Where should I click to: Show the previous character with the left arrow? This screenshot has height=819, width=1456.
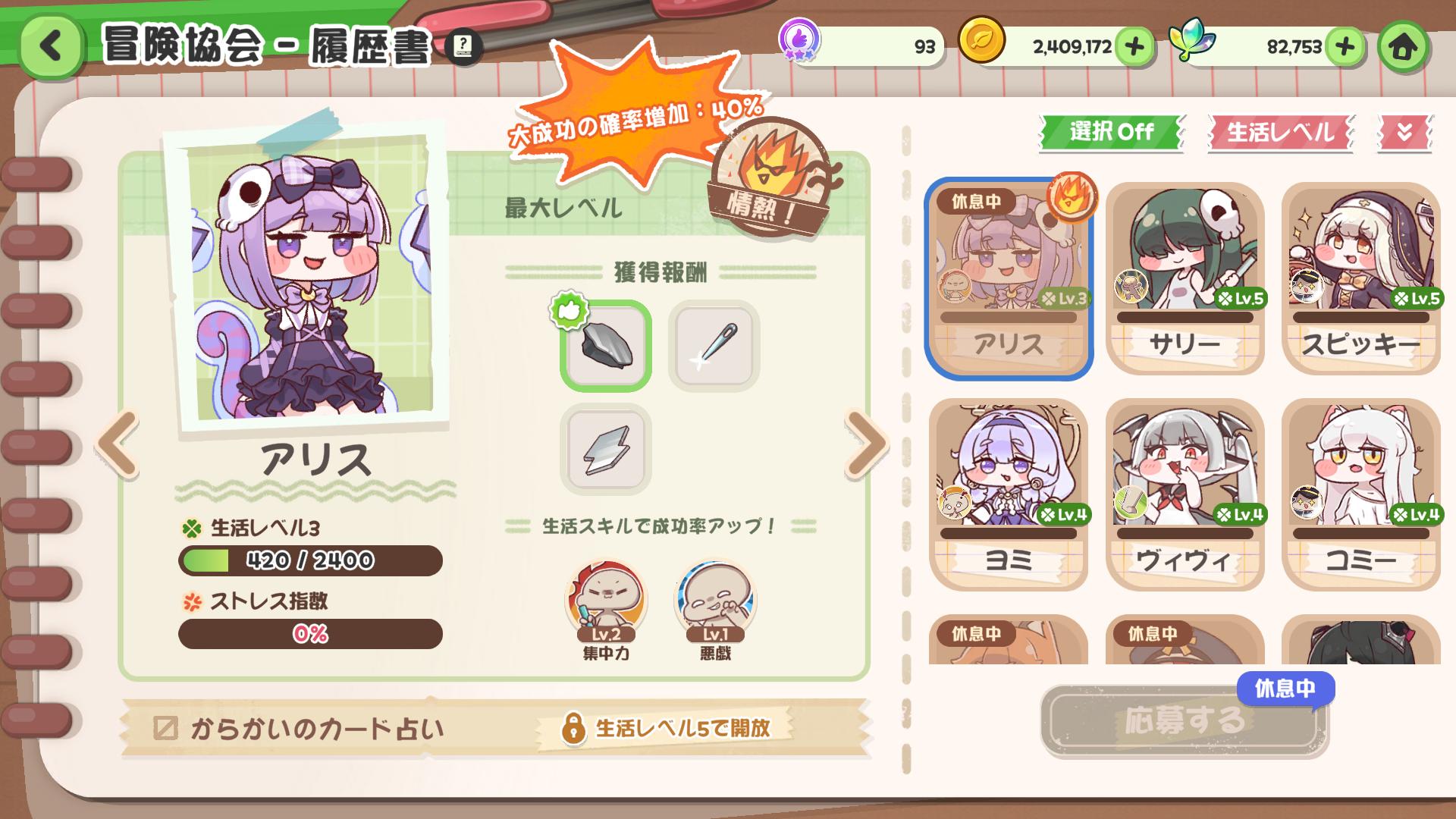[x=118, y=444]
